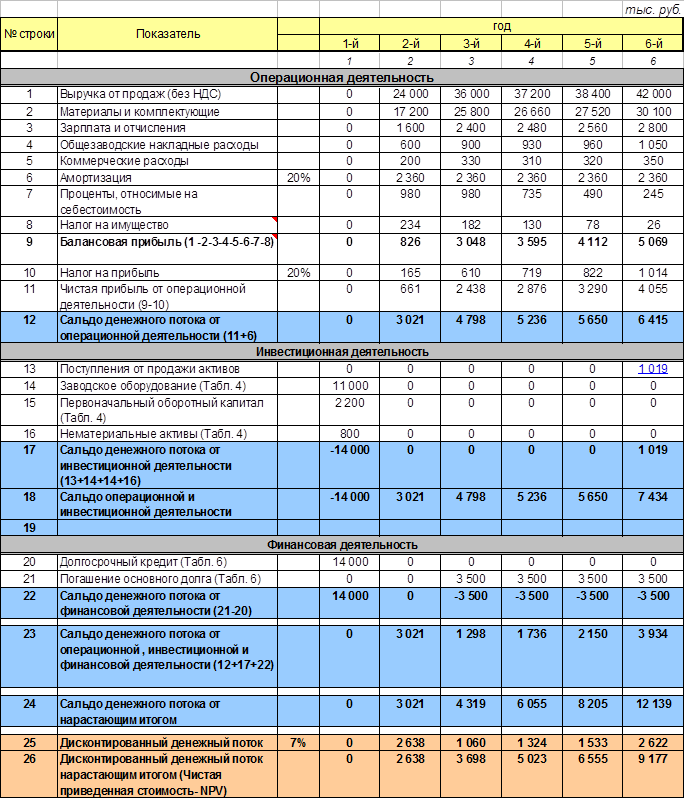Click 'Дисконтированный денежный поток' row 25 label

point(167,743)
